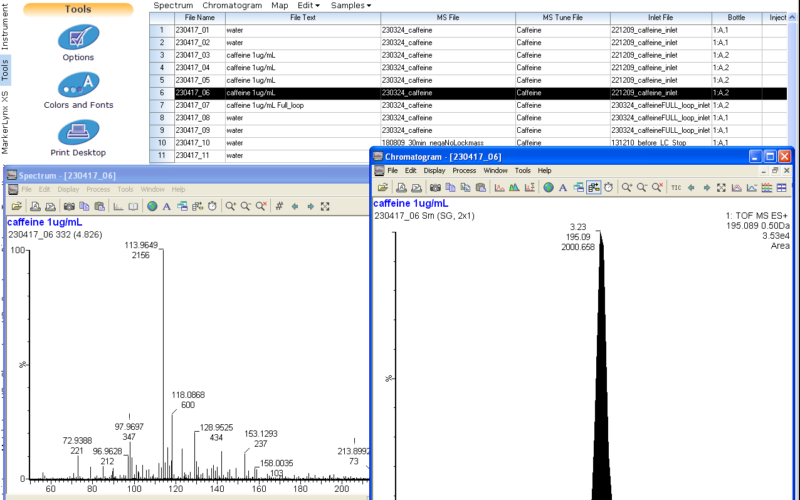Expand the Edit dropdown above sample list

[x=308, y=5]
